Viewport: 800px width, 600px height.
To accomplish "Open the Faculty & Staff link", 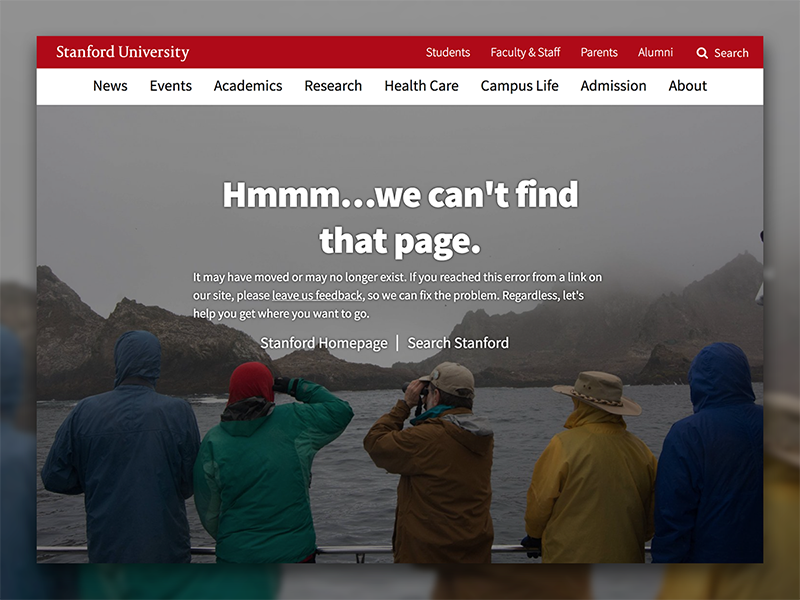I will 526,53.
